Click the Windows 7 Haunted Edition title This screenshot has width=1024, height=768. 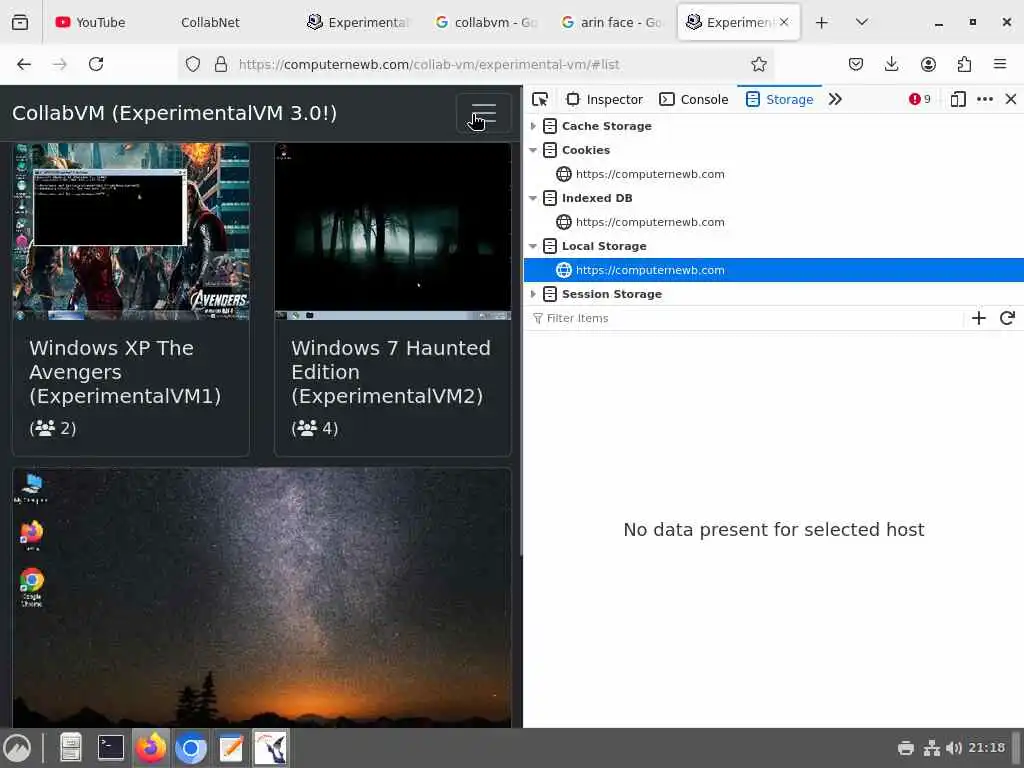[x=391, y=372]
